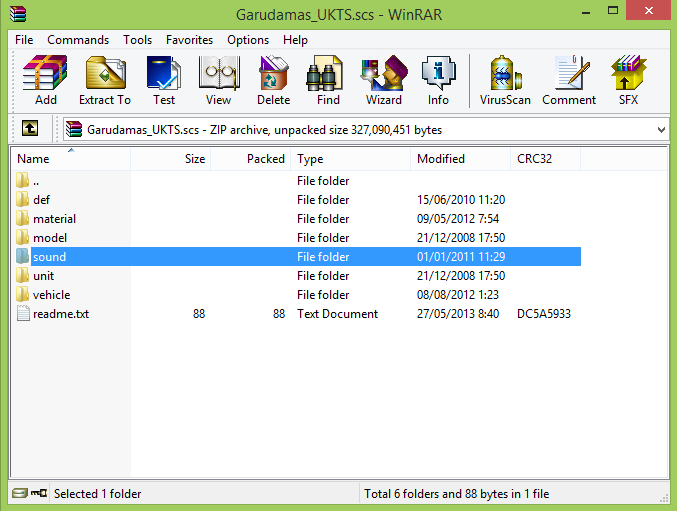
Task: Click 'Total 6 folders and 88 bytes' status
Action: coord(456,493)
